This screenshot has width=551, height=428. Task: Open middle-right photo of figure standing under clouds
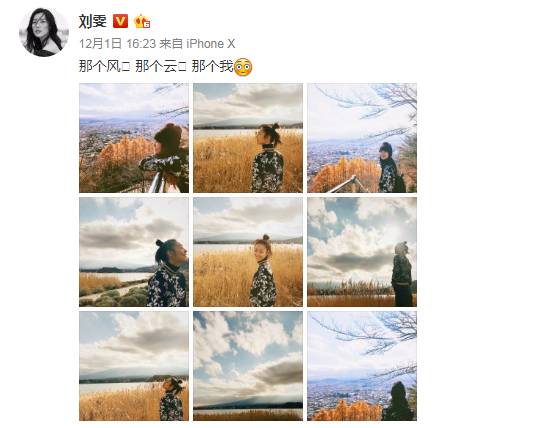coord(362,252)
